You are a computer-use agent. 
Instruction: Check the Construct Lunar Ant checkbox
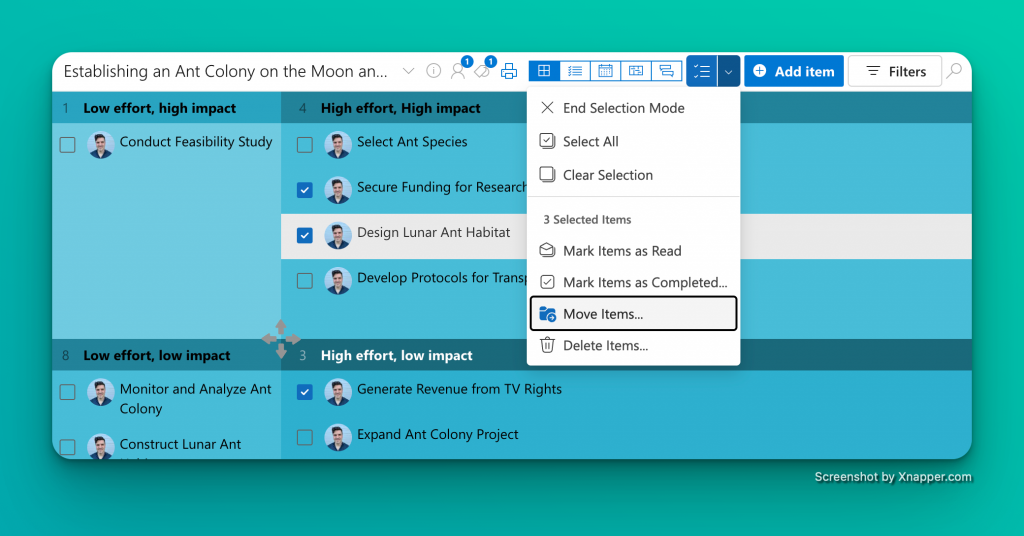point(67,447)
